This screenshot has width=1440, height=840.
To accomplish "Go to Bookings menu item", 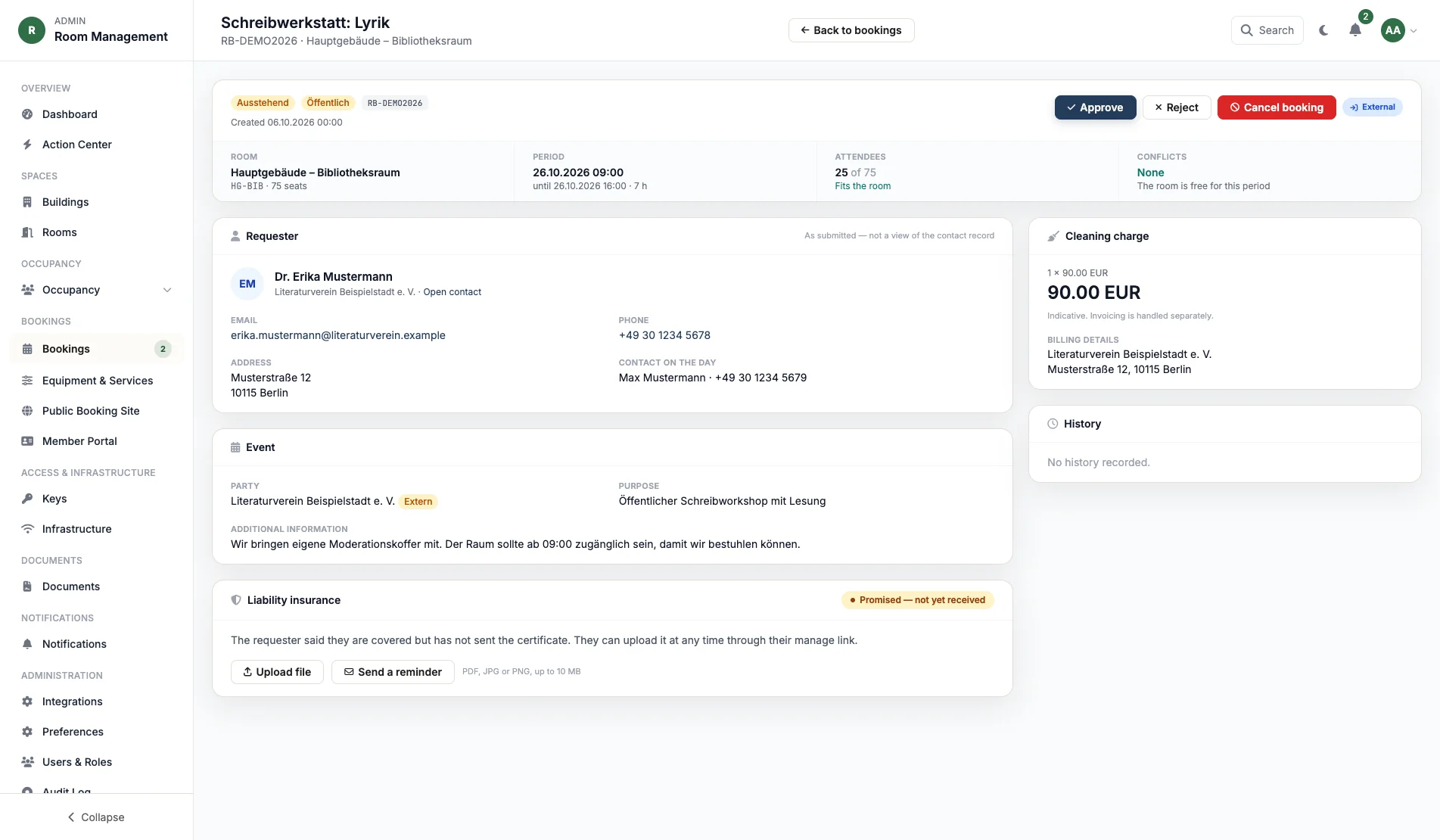I will tap(96, 349).
